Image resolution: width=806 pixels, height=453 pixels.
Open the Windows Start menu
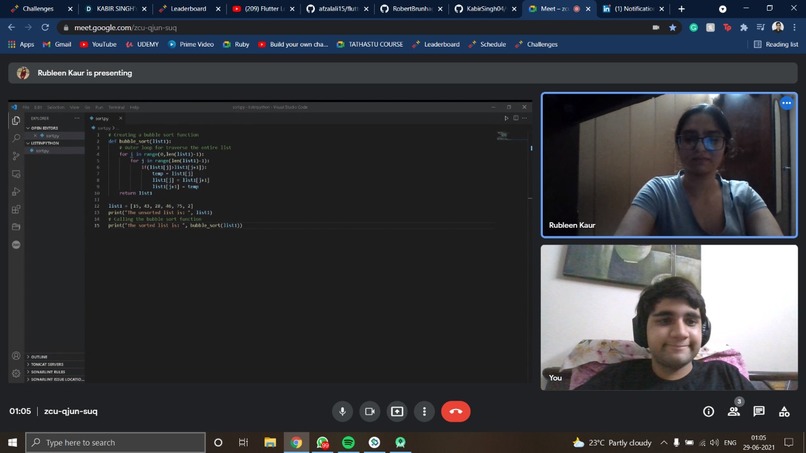12,442
